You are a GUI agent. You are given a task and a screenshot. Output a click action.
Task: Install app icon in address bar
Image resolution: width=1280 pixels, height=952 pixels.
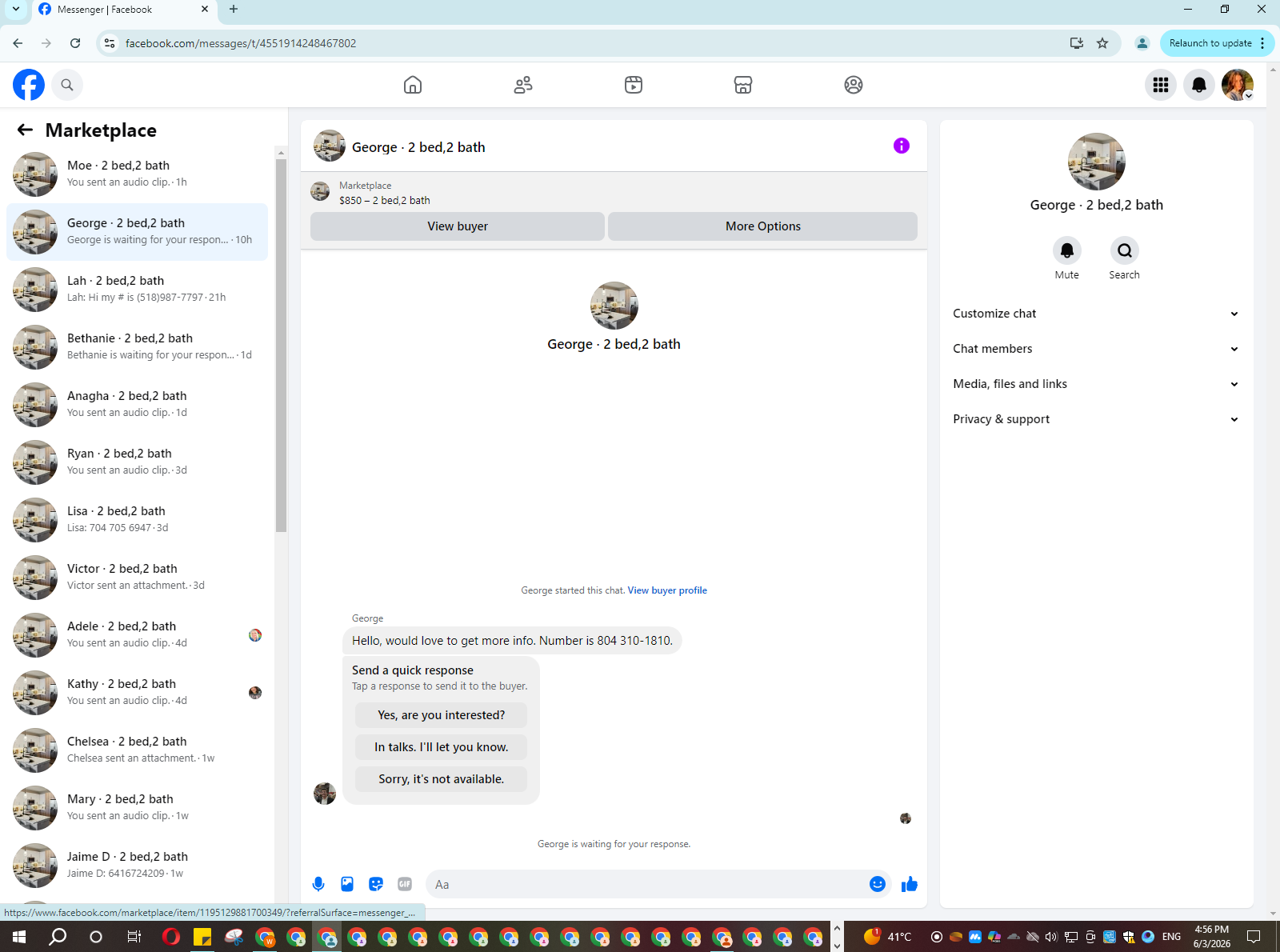tap(1077, 43)
